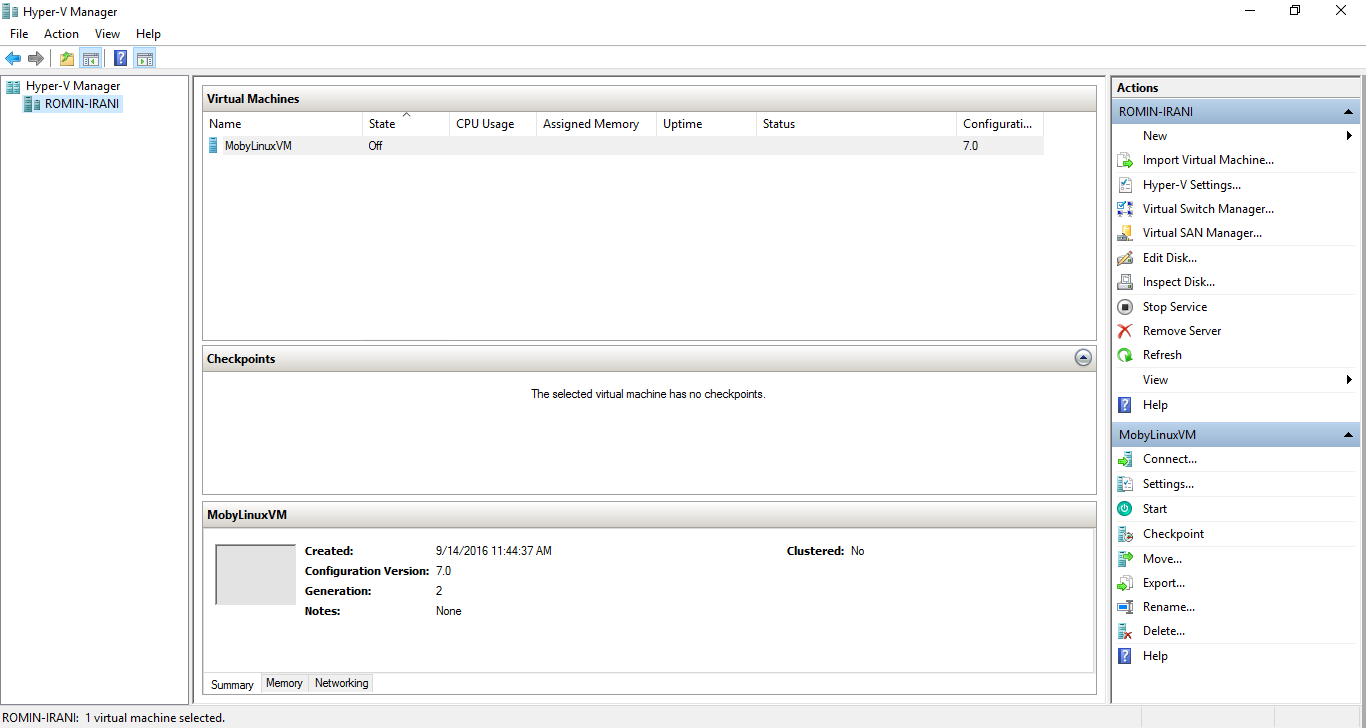The width and height of the screenshot is (1366, 728).
Task: Open Hyper-V Settings
Action: pos(1190,184)
